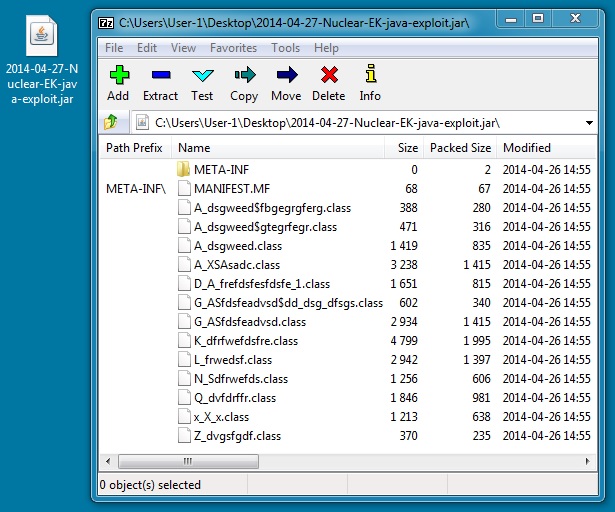Image resolution: width=615 pixels, height=512 pixels.
Task: Select the META-INF folder
Action: (x=221, y=170)
